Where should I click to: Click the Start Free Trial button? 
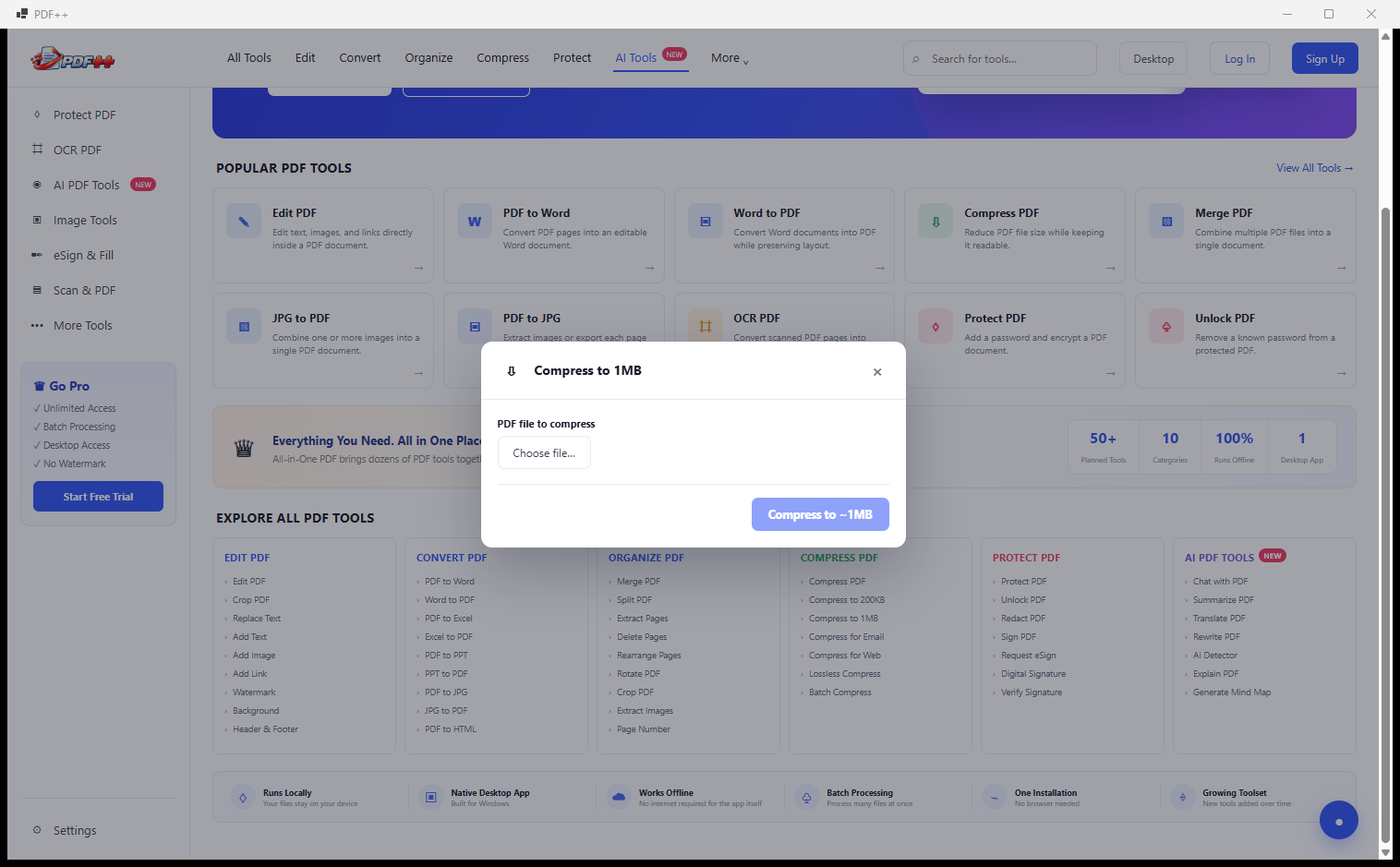pyautogui.click(x=98, y=497)
